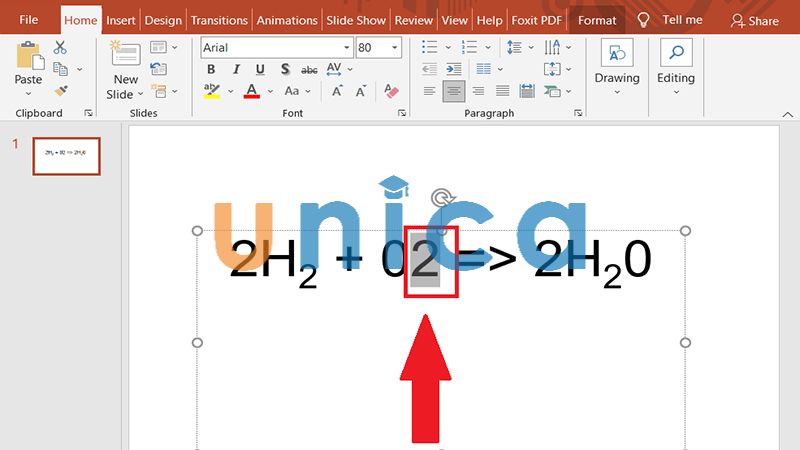The height and width of the screenshot is (450, 800).
Task: Click the Decrease Font Size icon
Action: pyautogui.click(x=361, y=91)
